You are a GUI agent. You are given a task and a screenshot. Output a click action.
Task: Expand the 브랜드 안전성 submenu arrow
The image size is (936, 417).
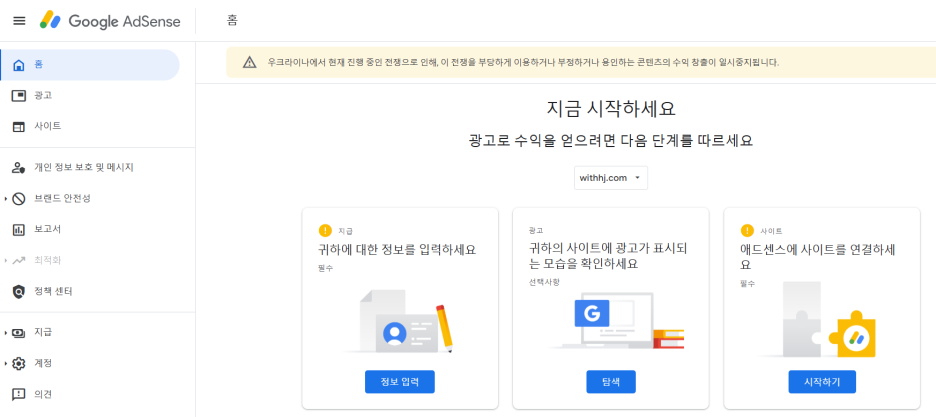tap(5, 199)
